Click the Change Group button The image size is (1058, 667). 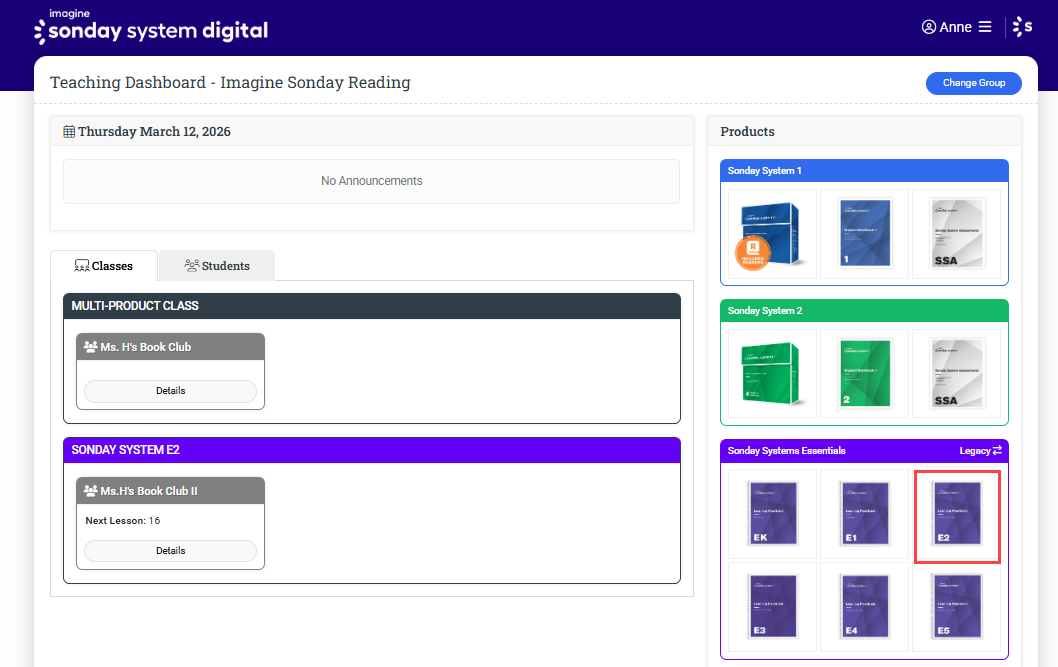point(973,83)
